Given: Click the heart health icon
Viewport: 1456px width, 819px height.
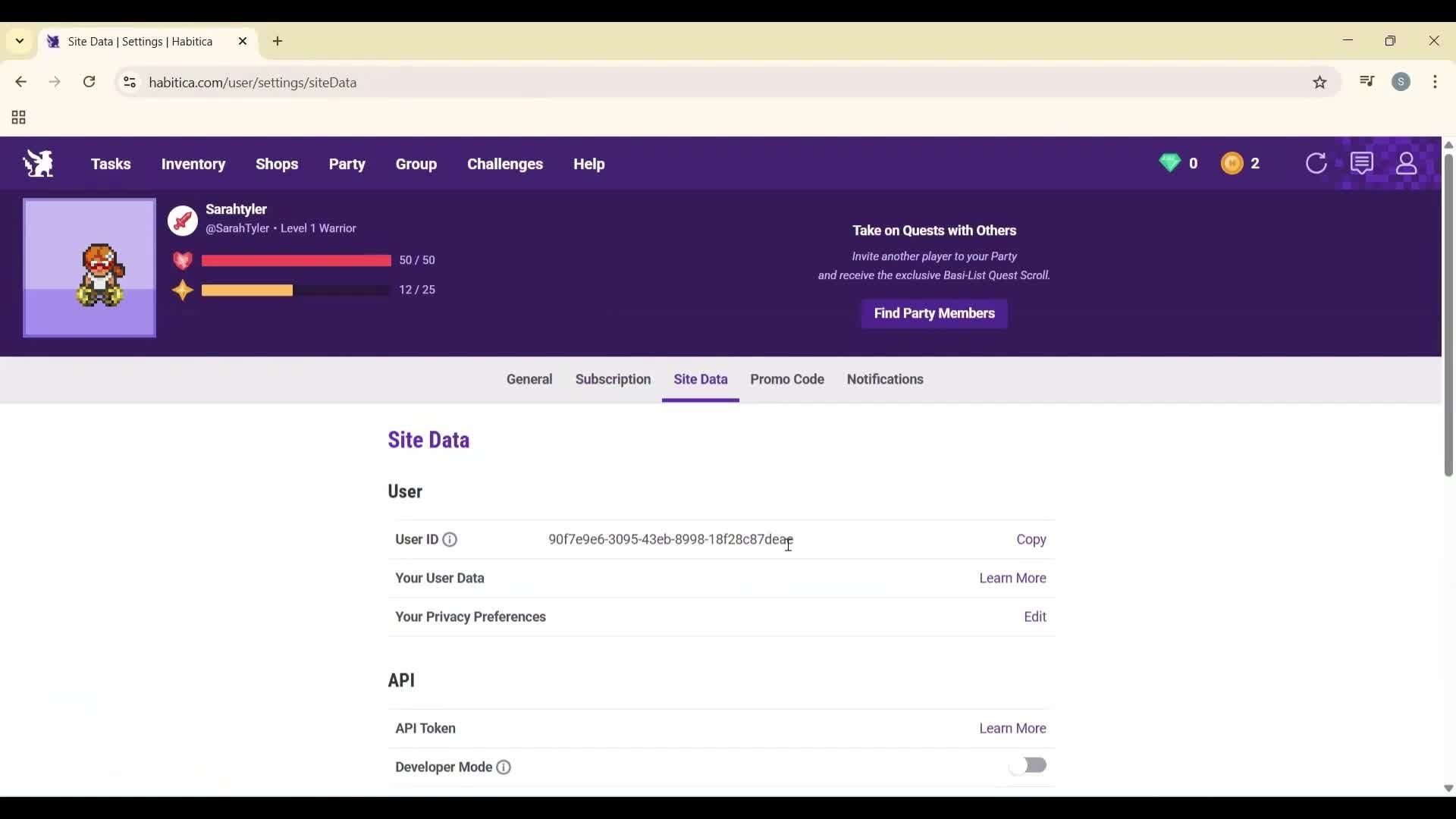Looking at the screenshot, I should coord(183,260).
